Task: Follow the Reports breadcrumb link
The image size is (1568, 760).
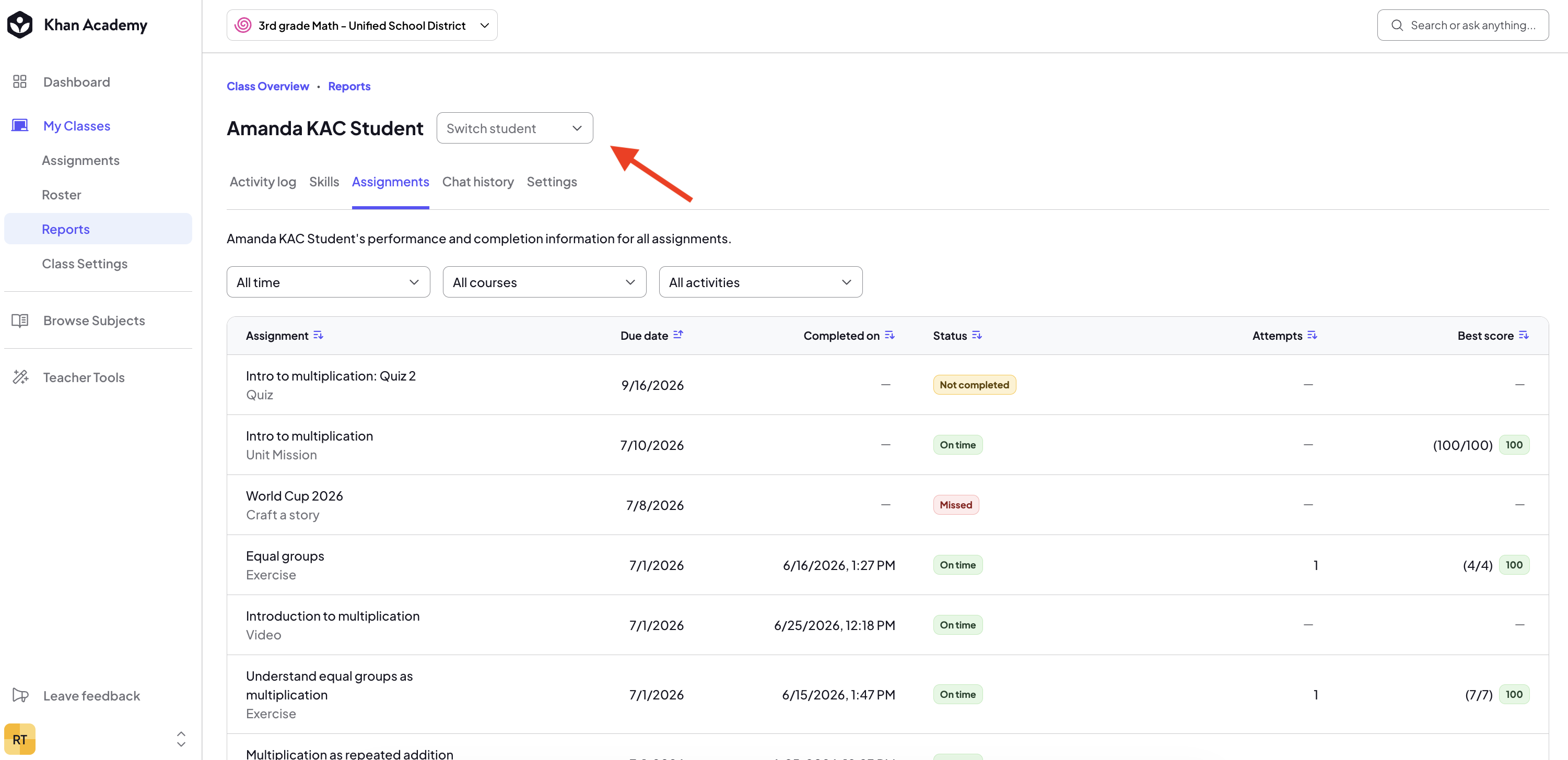Action: (x=349, y=86)
